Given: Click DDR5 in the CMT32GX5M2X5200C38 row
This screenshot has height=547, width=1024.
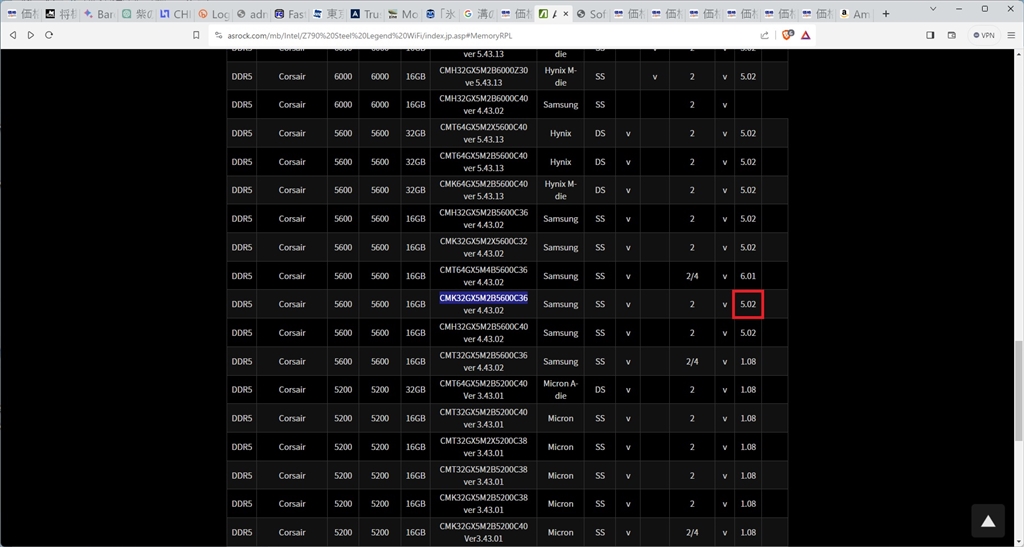Looking at the screenshot, I should [x=242, y=447].
